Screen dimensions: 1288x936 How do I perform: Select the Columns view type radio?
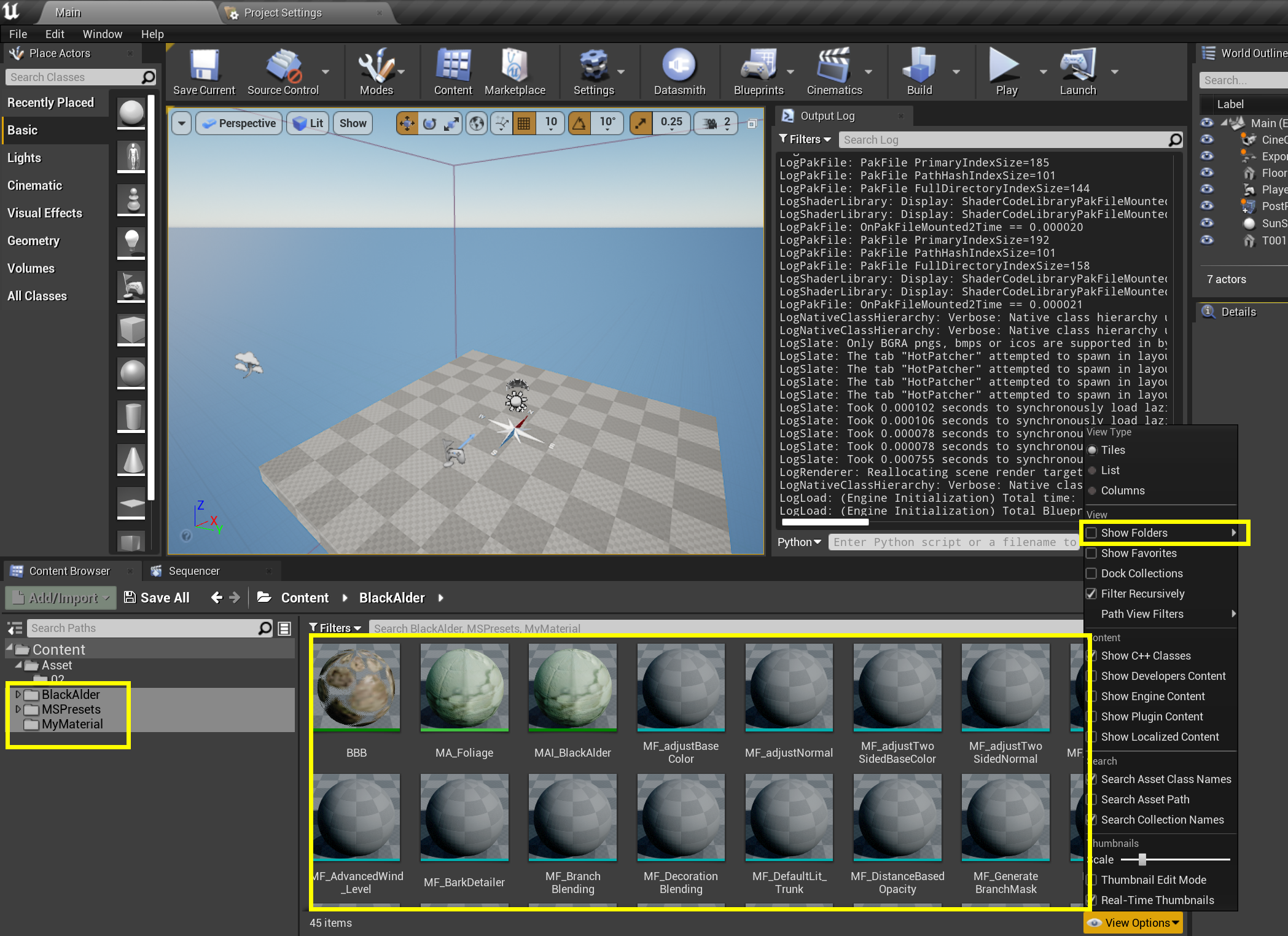tap(1092, 491)
